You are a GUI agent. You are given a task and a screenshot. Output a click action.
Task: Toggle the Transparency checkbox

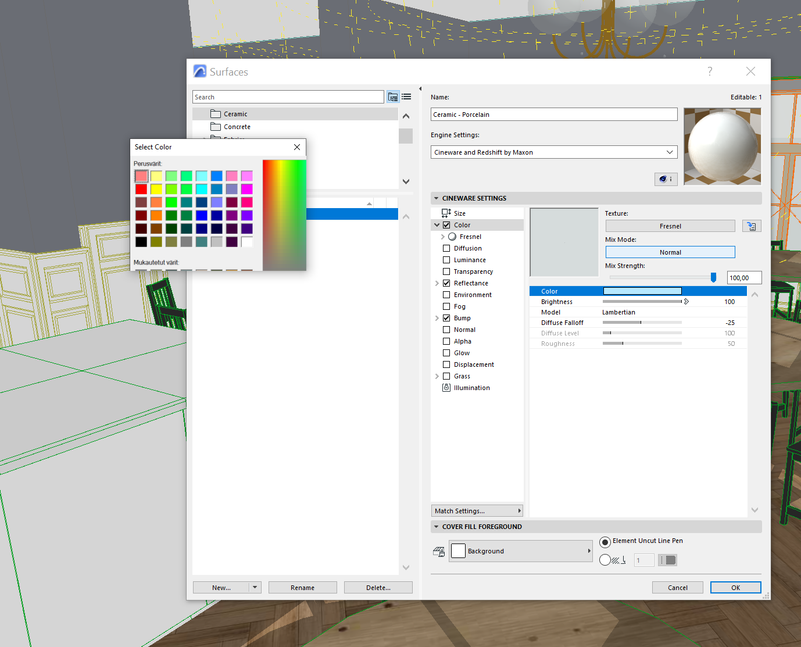pyautogui.click(x=446, y=272)
